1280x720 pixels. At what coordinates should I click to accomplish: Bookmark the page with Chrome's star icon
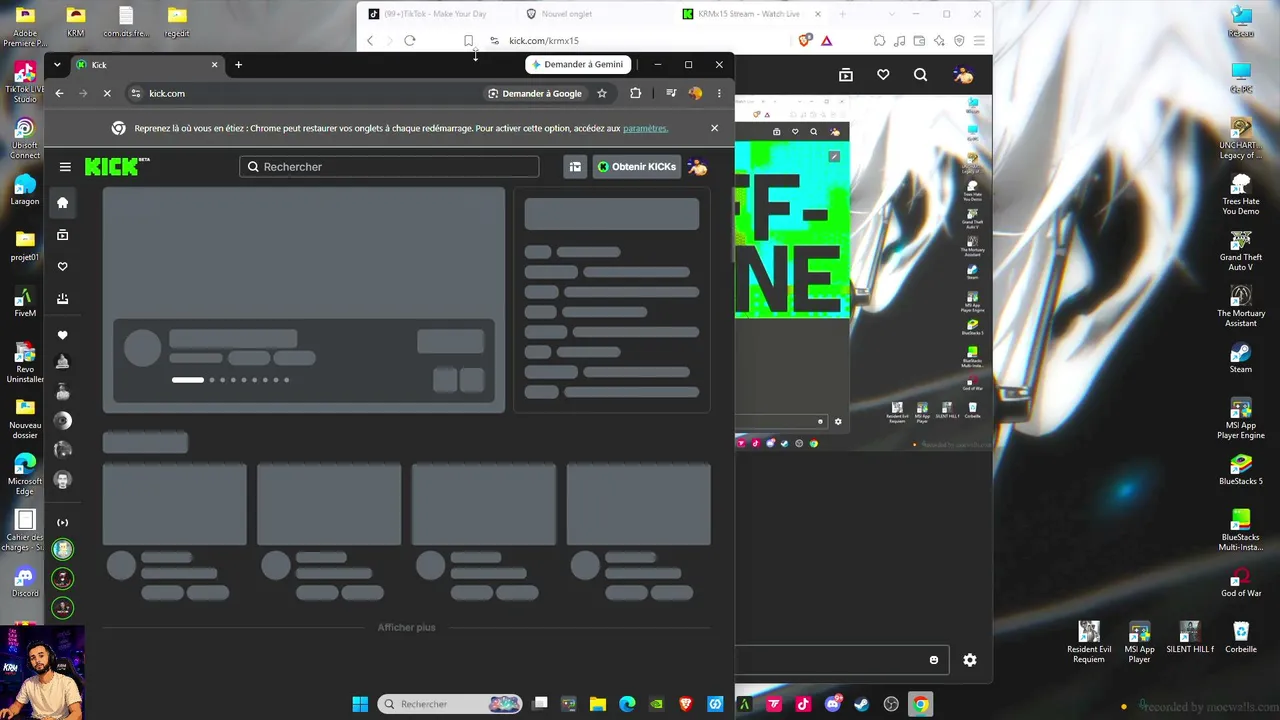602,93
